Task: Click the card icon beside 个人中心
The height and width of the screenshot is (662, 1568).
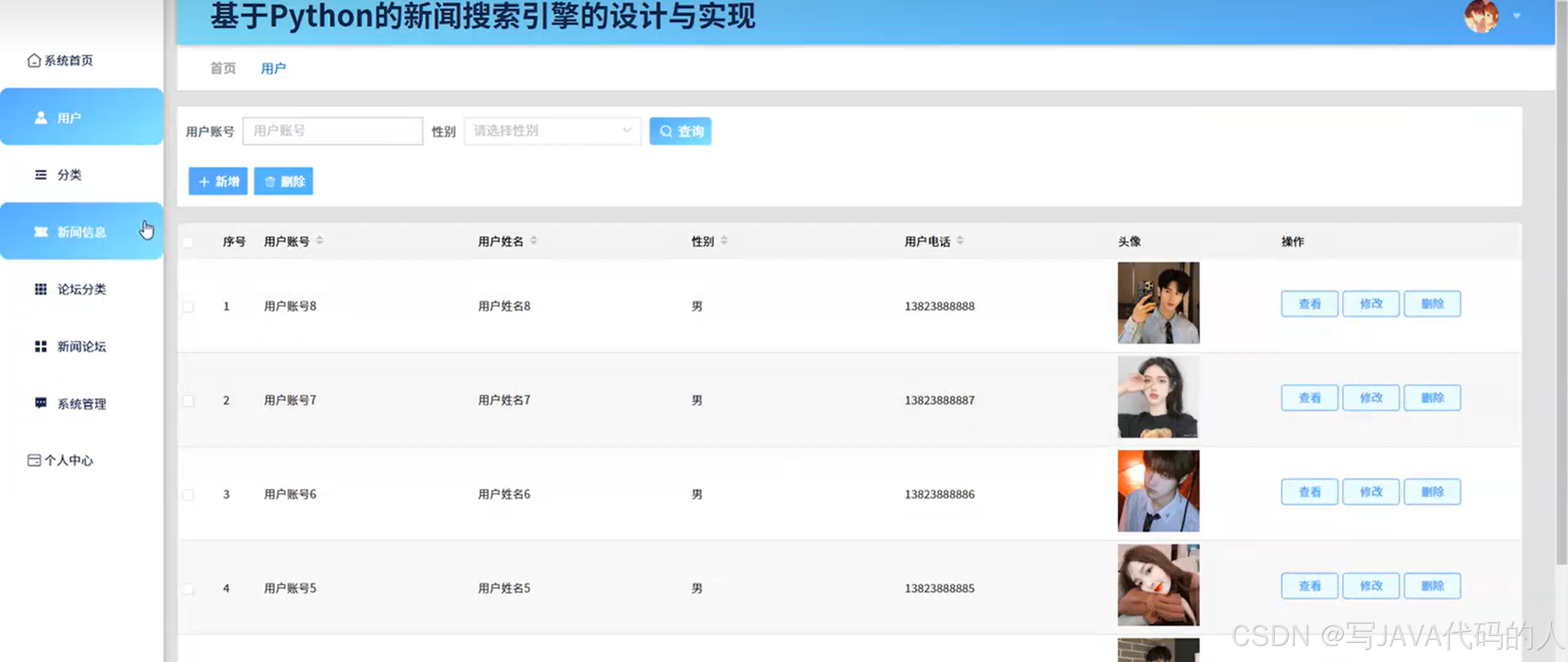Action: coord(34,460)
